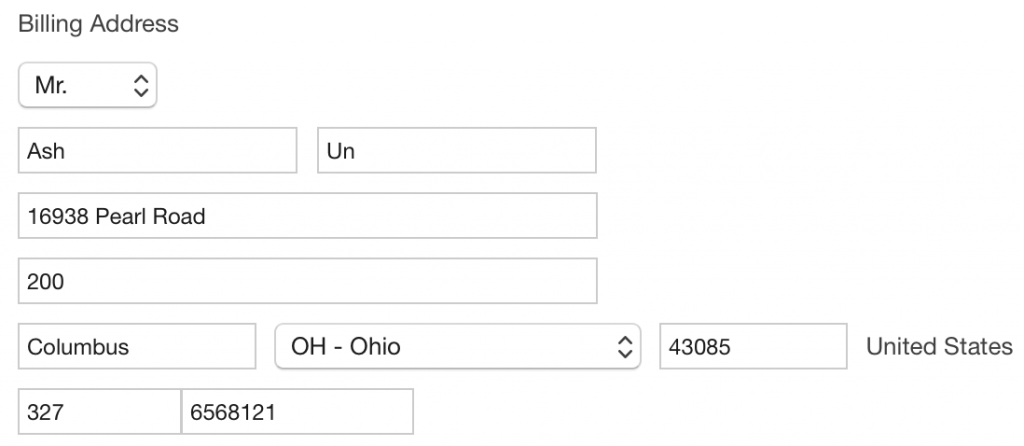The height and width of the screenshot is (446, 1024).
Task: Open the Mr. salutation dropdown
Action: coord(88,87)
